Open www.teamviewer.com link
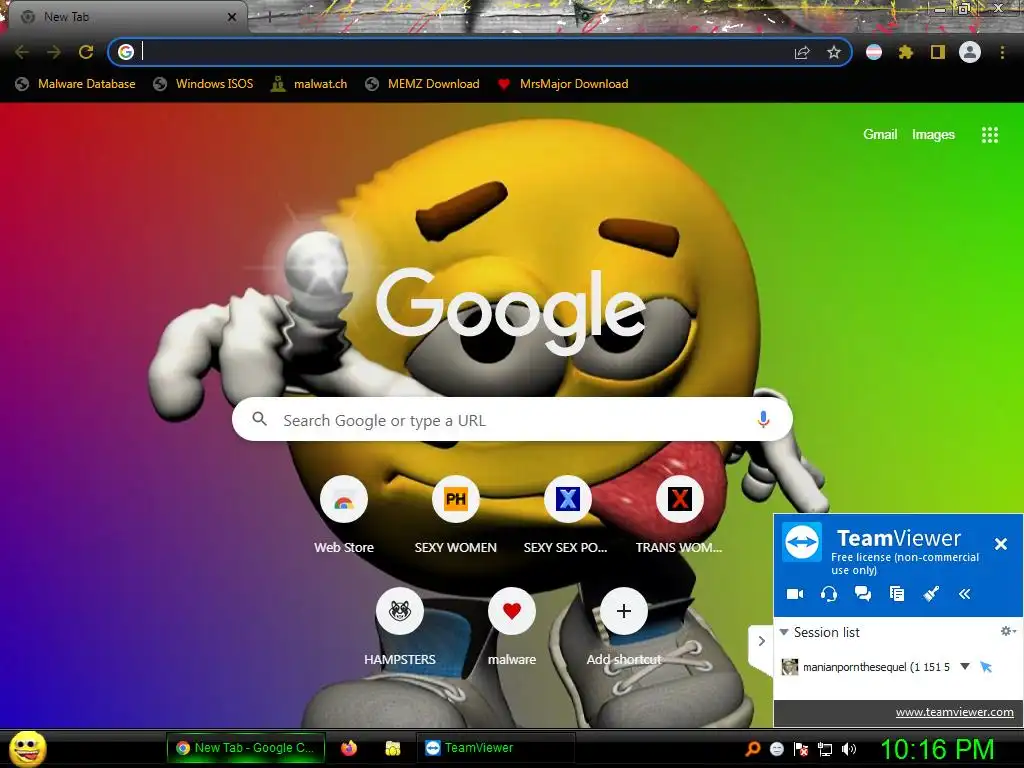This screenshot has height=768, width=1024. click(954, 712)
